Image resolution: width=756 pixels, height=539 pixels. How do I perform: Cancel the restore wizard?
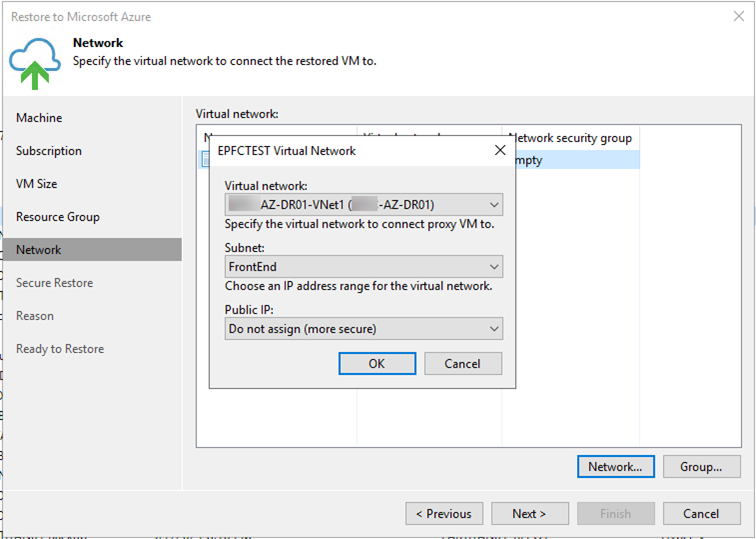[702, 513]
